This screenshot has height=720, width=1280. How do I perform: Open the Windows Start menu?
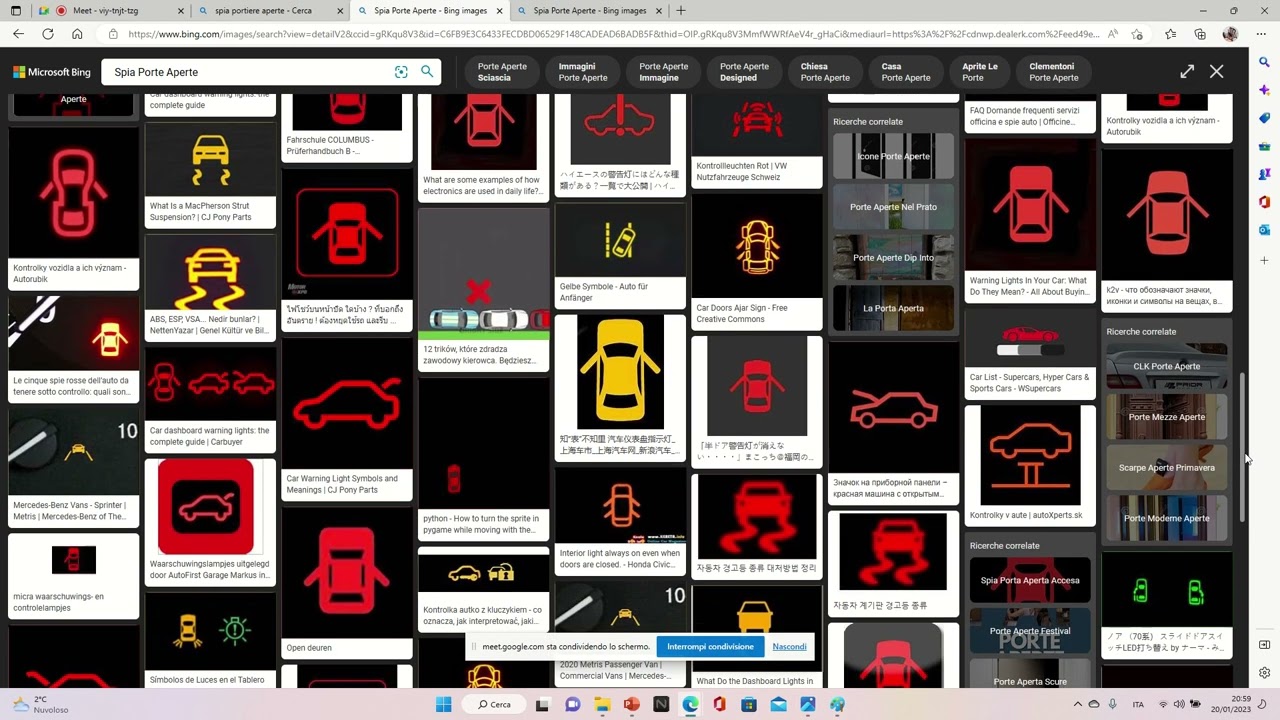[443, 705]
